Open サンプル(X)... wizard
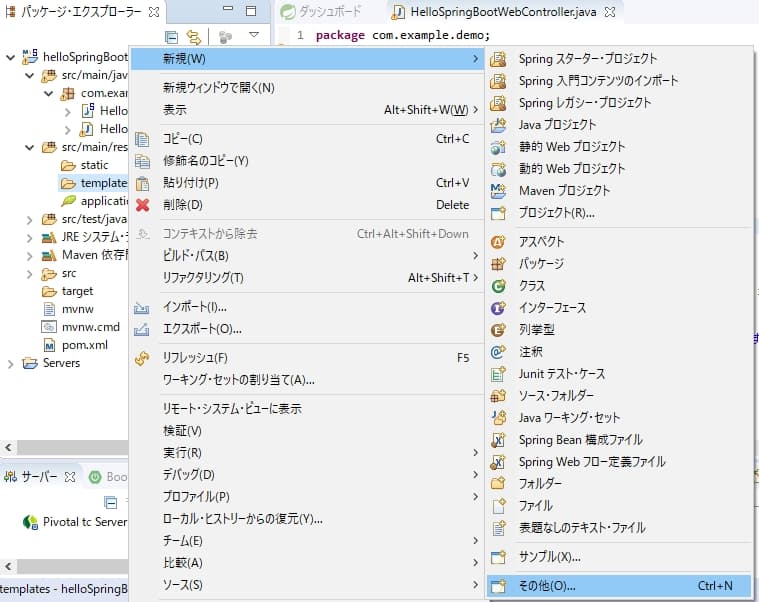The image size is (759, 602). (618, 557)
